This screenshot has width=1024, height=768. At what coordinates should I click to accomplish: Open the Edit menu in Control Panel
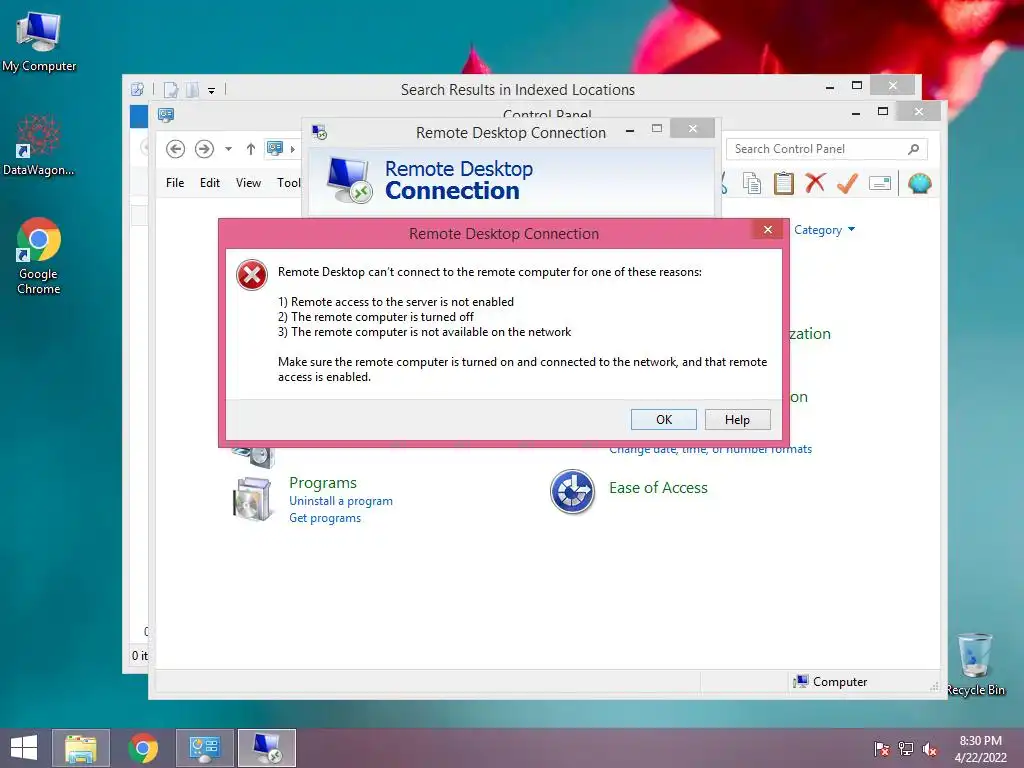(x=210, y=183)
